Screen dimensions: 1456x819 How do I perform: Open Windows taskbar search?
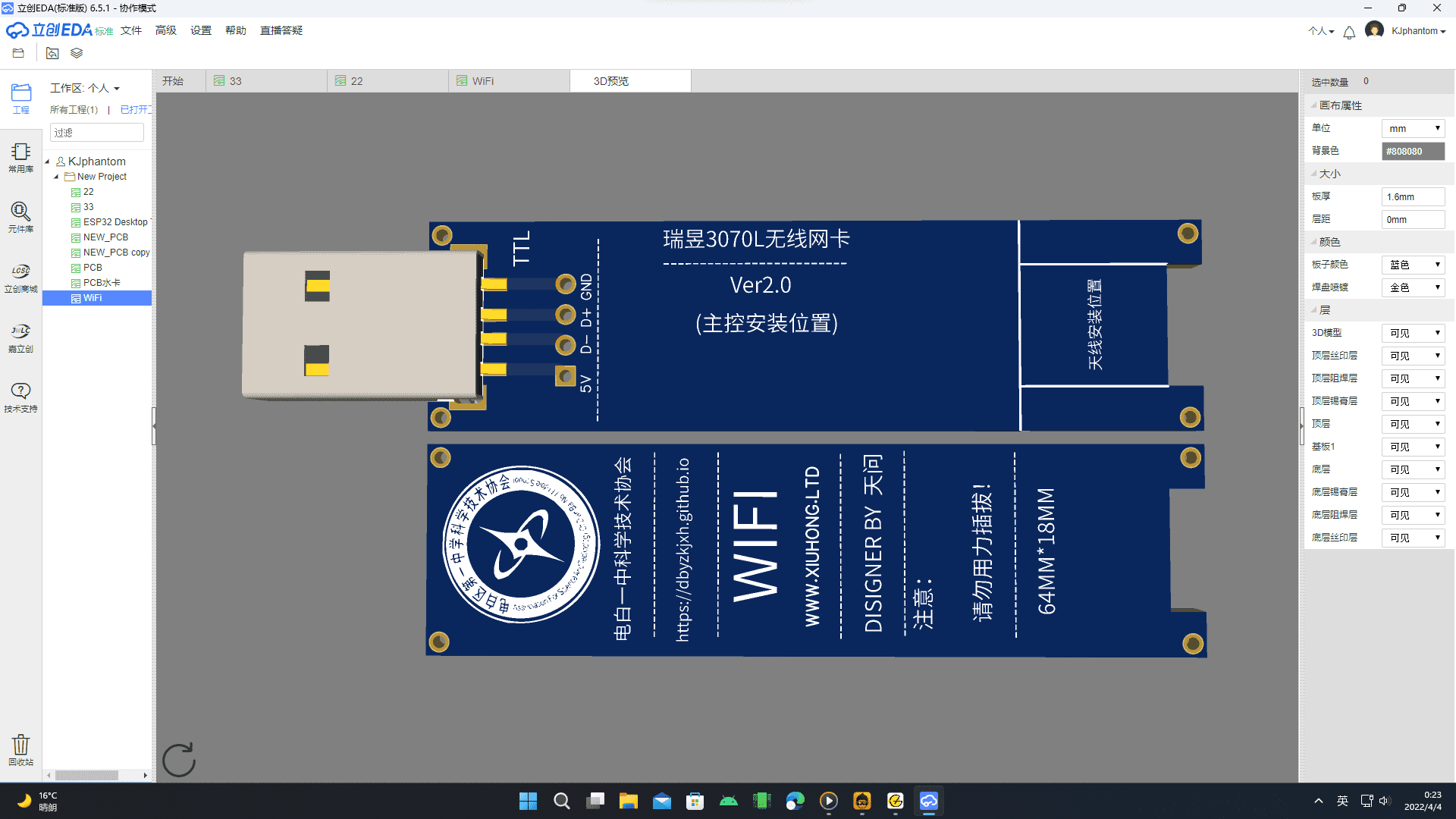click(562, 801)
